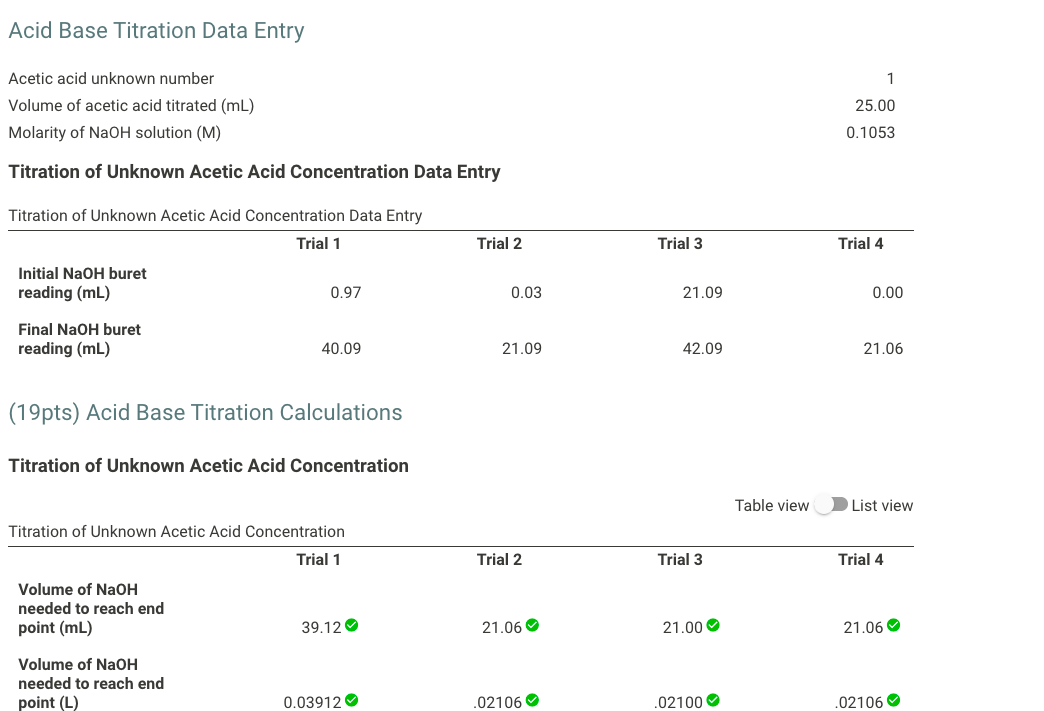This screenshot has height=711, width=1044.
Task: Select the NaOH molarity value 0.1053
Action: click(874, 132)
